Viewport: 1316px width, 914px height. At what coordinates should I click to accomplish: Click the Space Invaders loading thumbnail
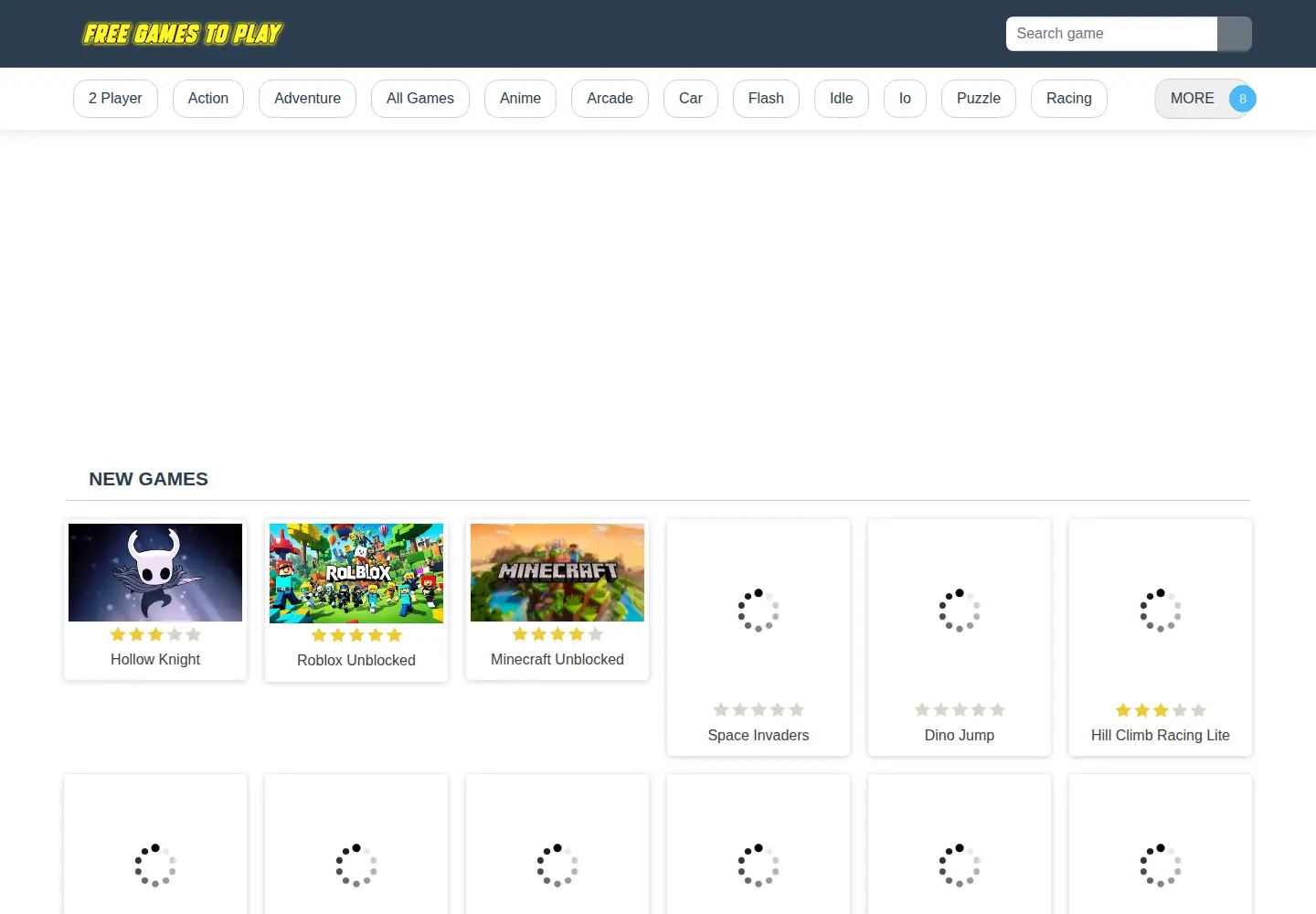[x=759, y=611]
